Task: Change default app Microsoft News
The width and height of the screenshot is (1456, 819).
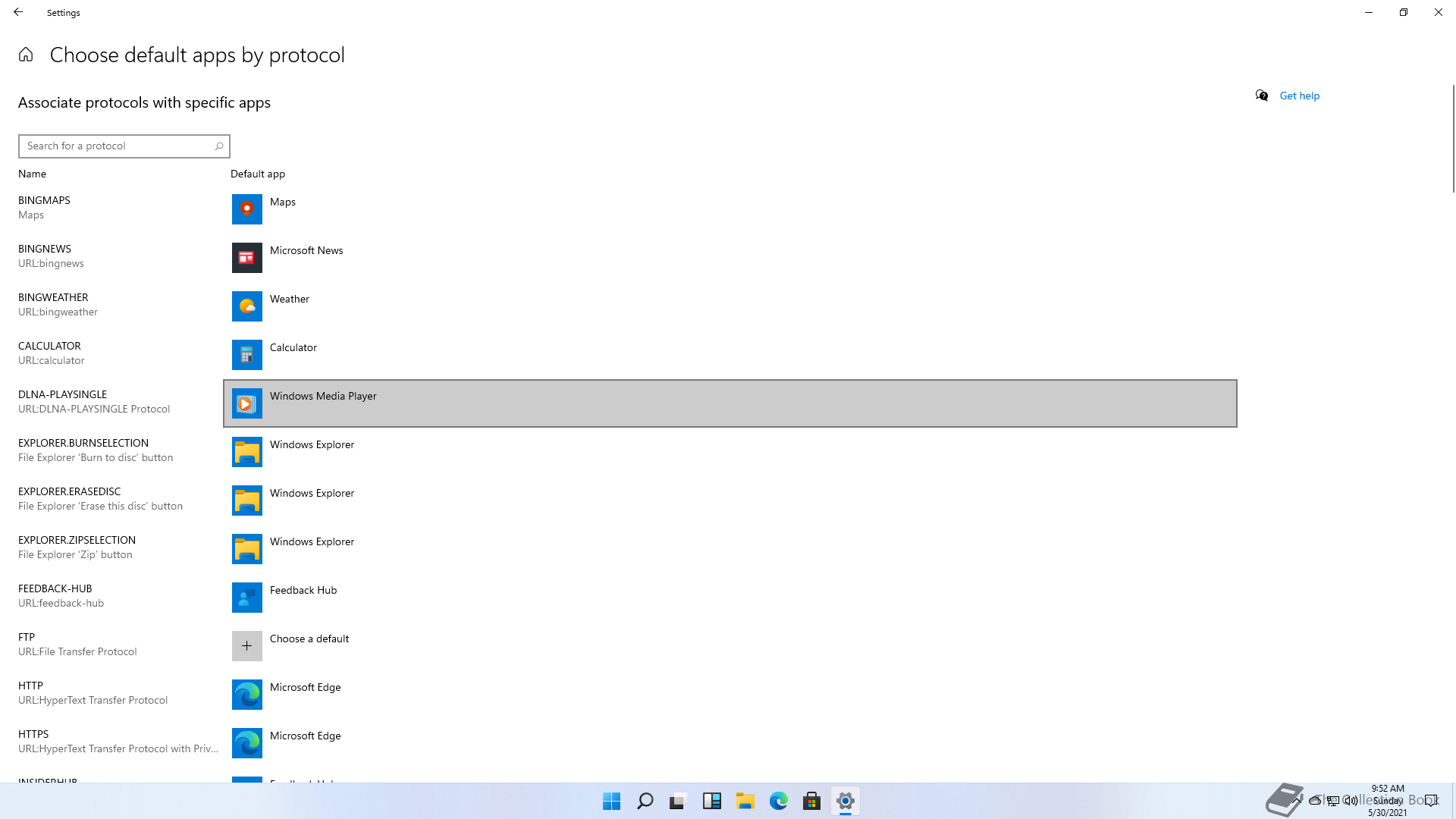Action: click(x=306, y=250)
